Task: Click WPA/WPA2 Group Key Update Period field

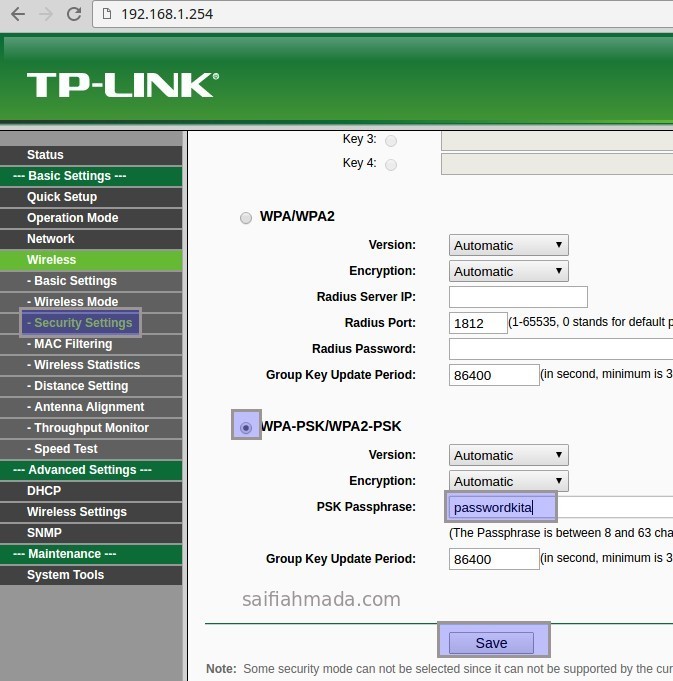Action: pos(494,375)
